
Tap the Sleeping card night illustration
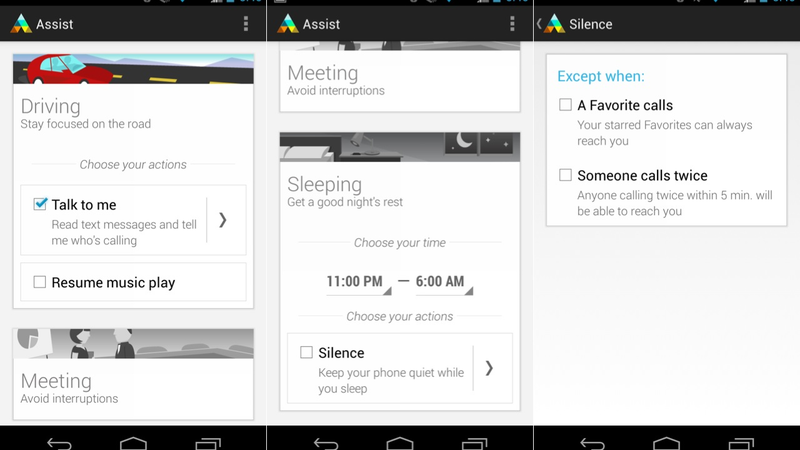(x=399, y=147)
